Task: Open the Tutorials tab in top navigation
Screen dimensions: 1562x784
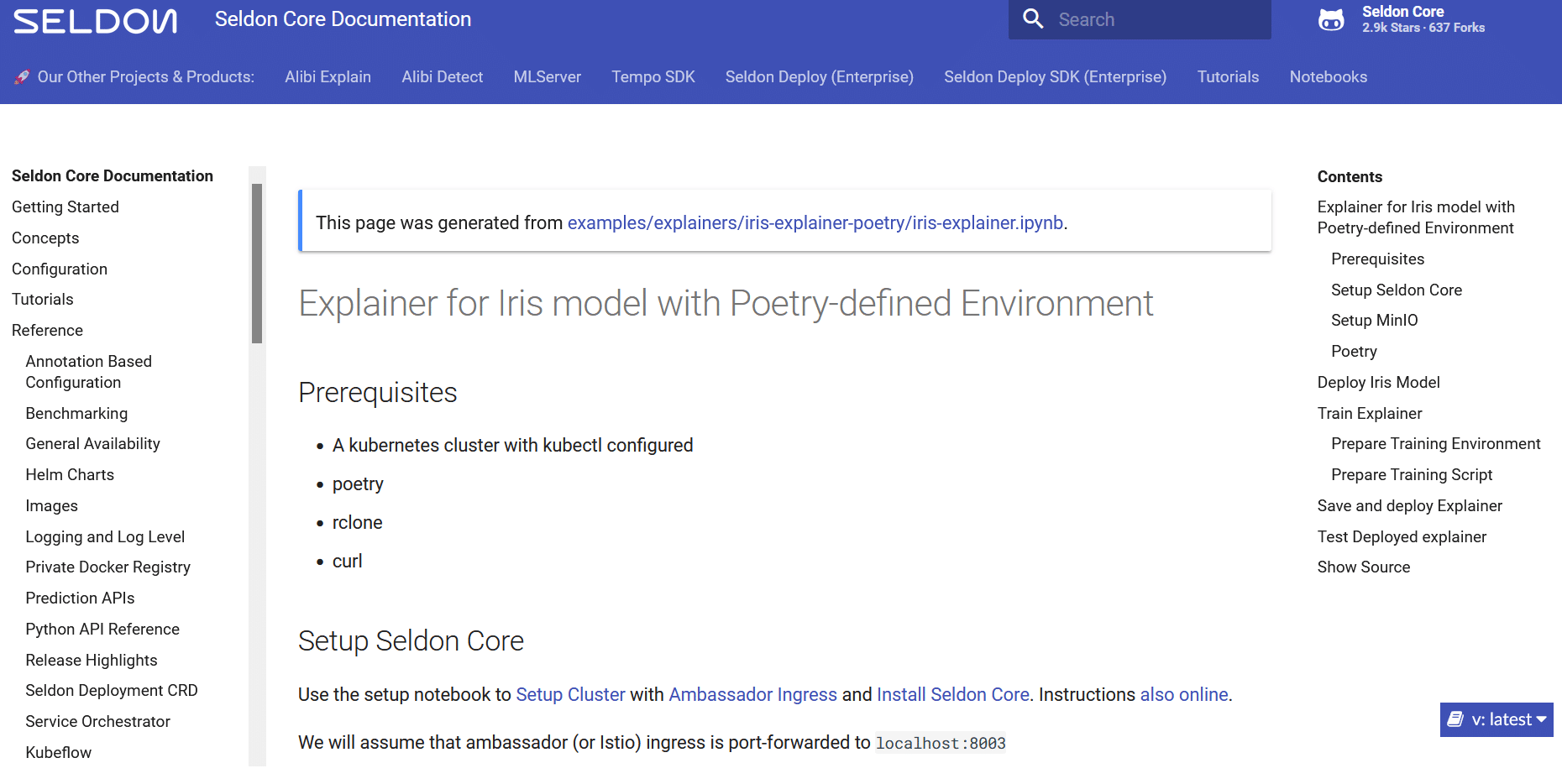Action: 1228,77
